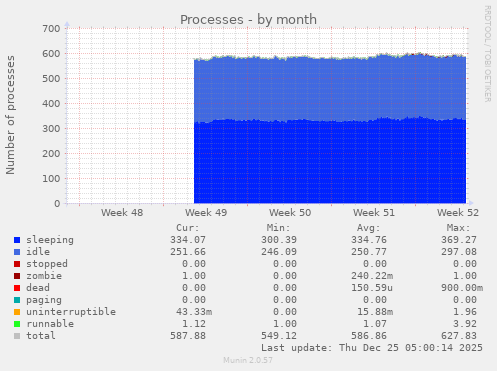Click the 'Week 49' axis label
This screenshot has width=497, height=371.
coord(206,213)
